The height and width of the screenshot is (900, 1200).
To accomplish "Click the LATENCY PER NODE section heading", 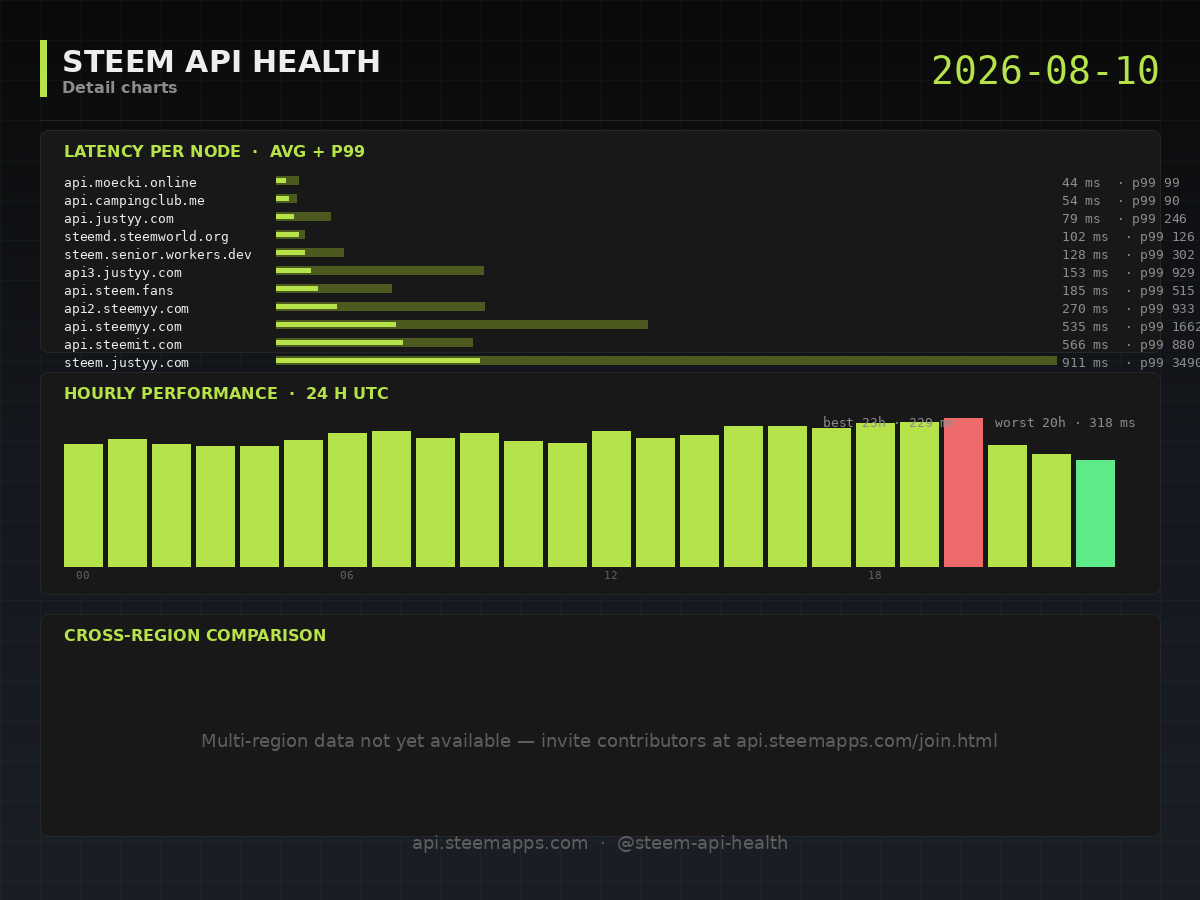I will (x=214, y=152).
